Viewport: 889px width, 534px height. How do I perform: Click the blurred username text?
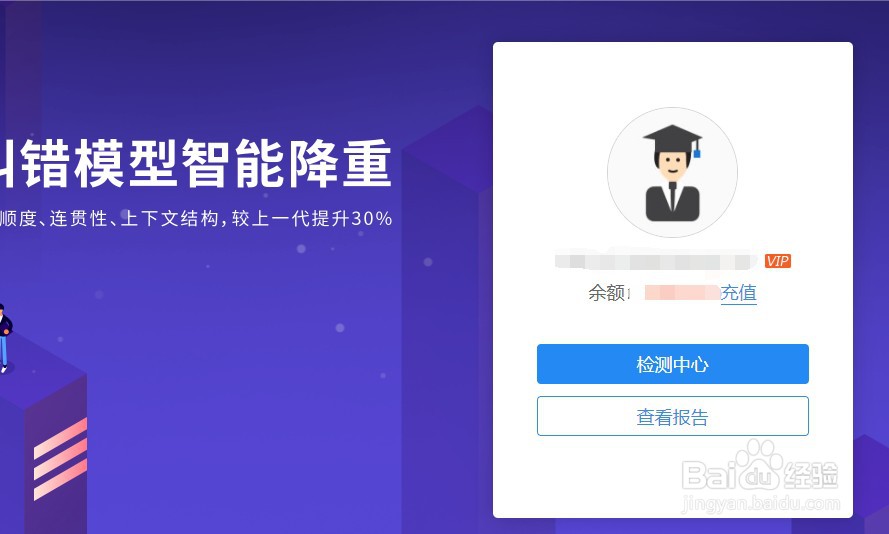click(656, 261)
